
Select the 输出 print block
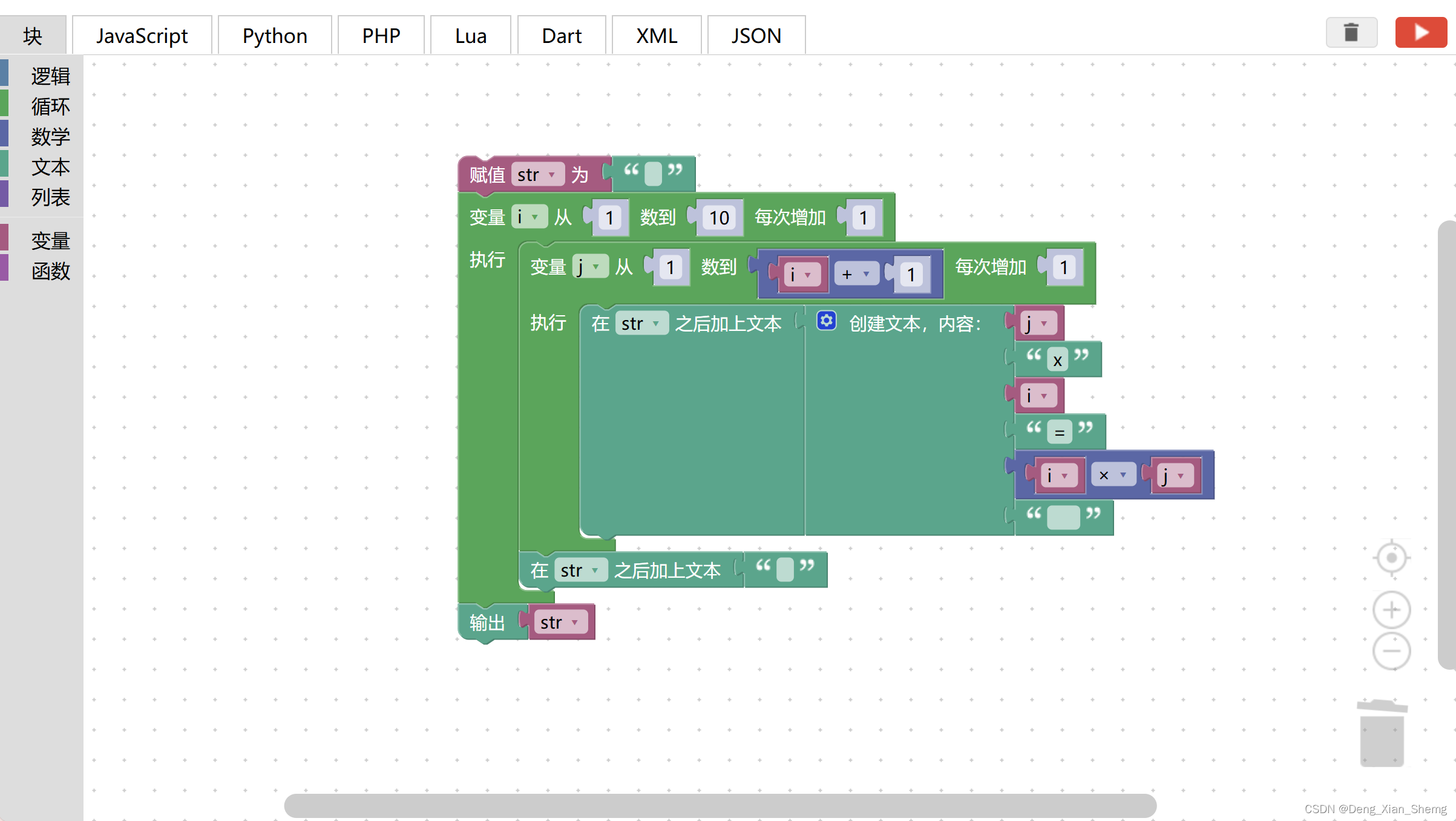(487, 622)
